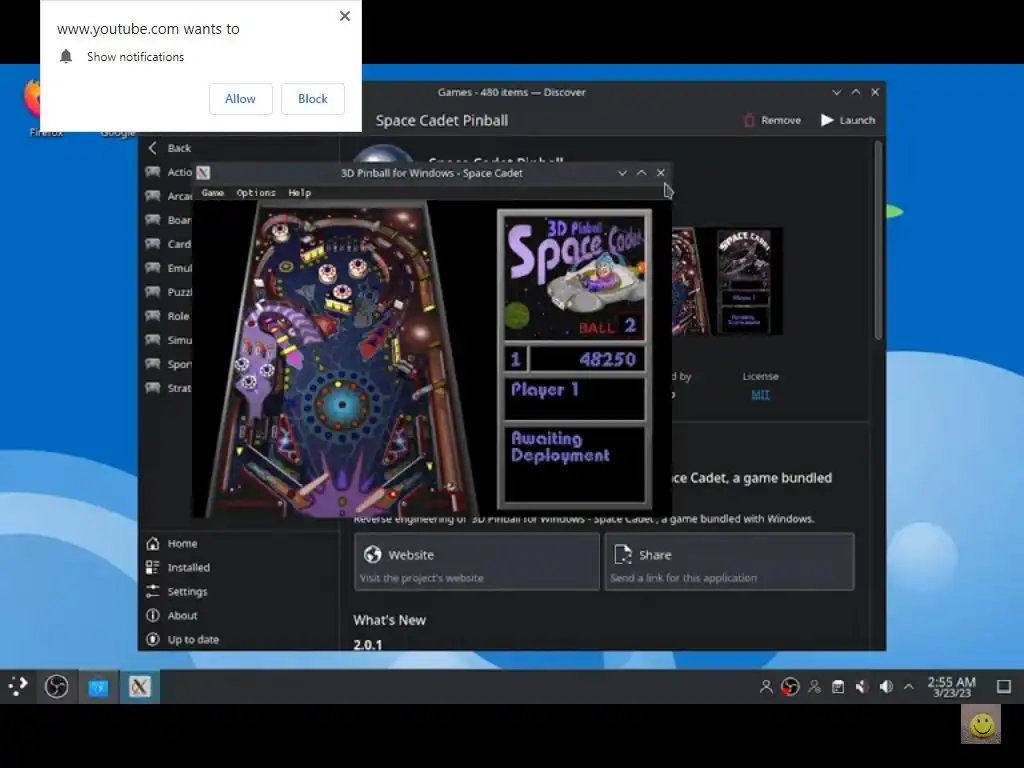Select the Card games category
The width and height of the screenshot is (1024, 768).
point(168,244)
